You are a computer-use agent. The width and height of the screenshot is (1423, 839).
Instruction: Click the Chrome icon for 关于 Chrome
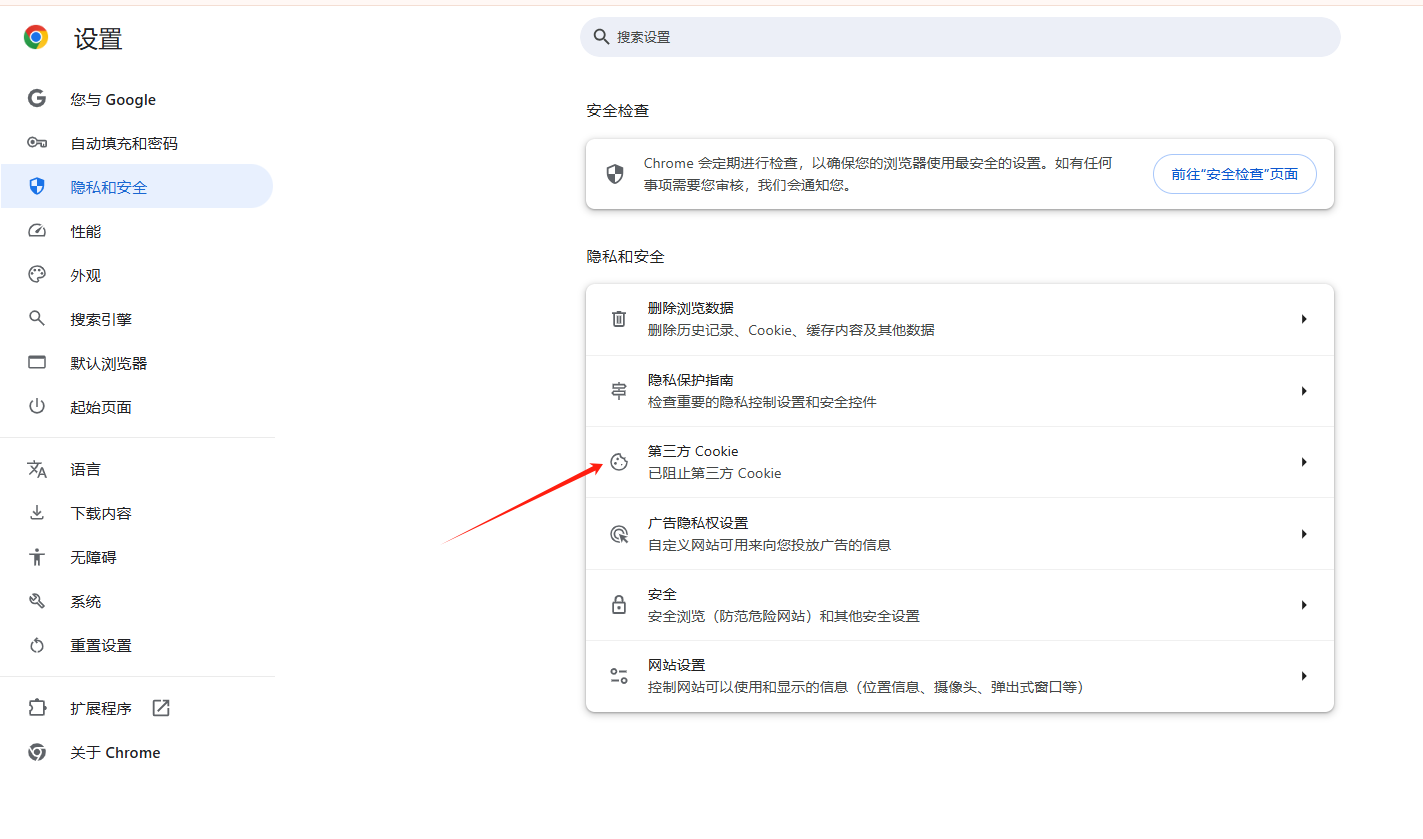coord(37,752)
